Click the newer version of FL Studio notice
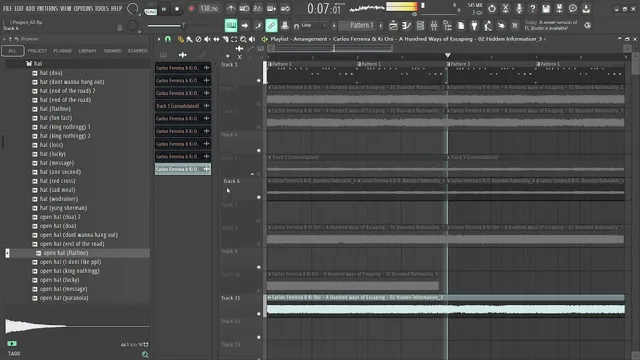 point(551,25)
